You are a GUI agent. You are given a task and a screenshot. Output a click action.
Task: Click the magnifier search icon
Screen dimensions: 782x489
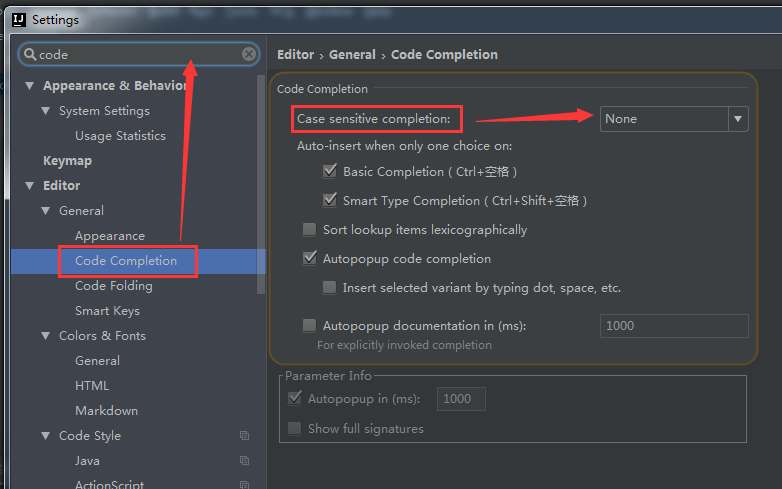pos(30,54)
